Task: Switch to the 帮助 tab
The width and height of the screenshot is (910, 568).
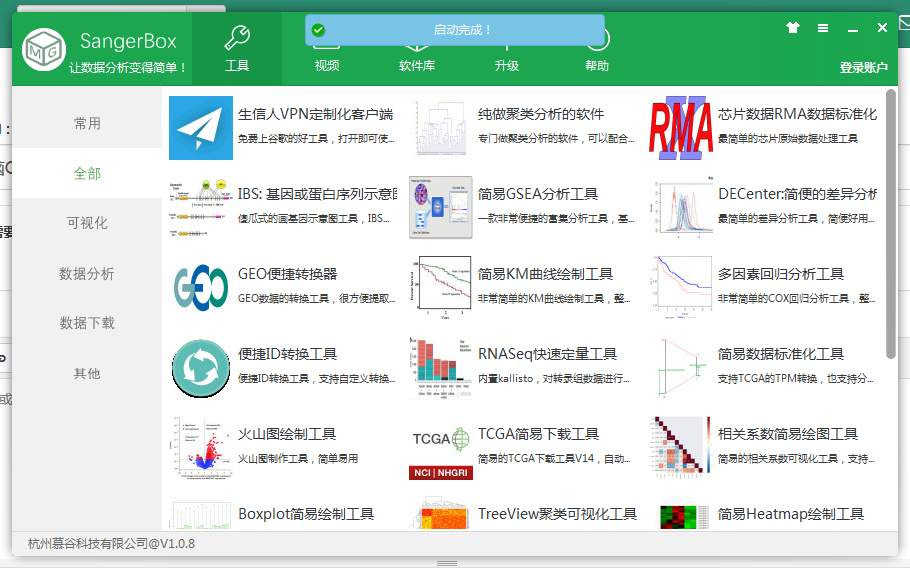Action: [597, 66]
